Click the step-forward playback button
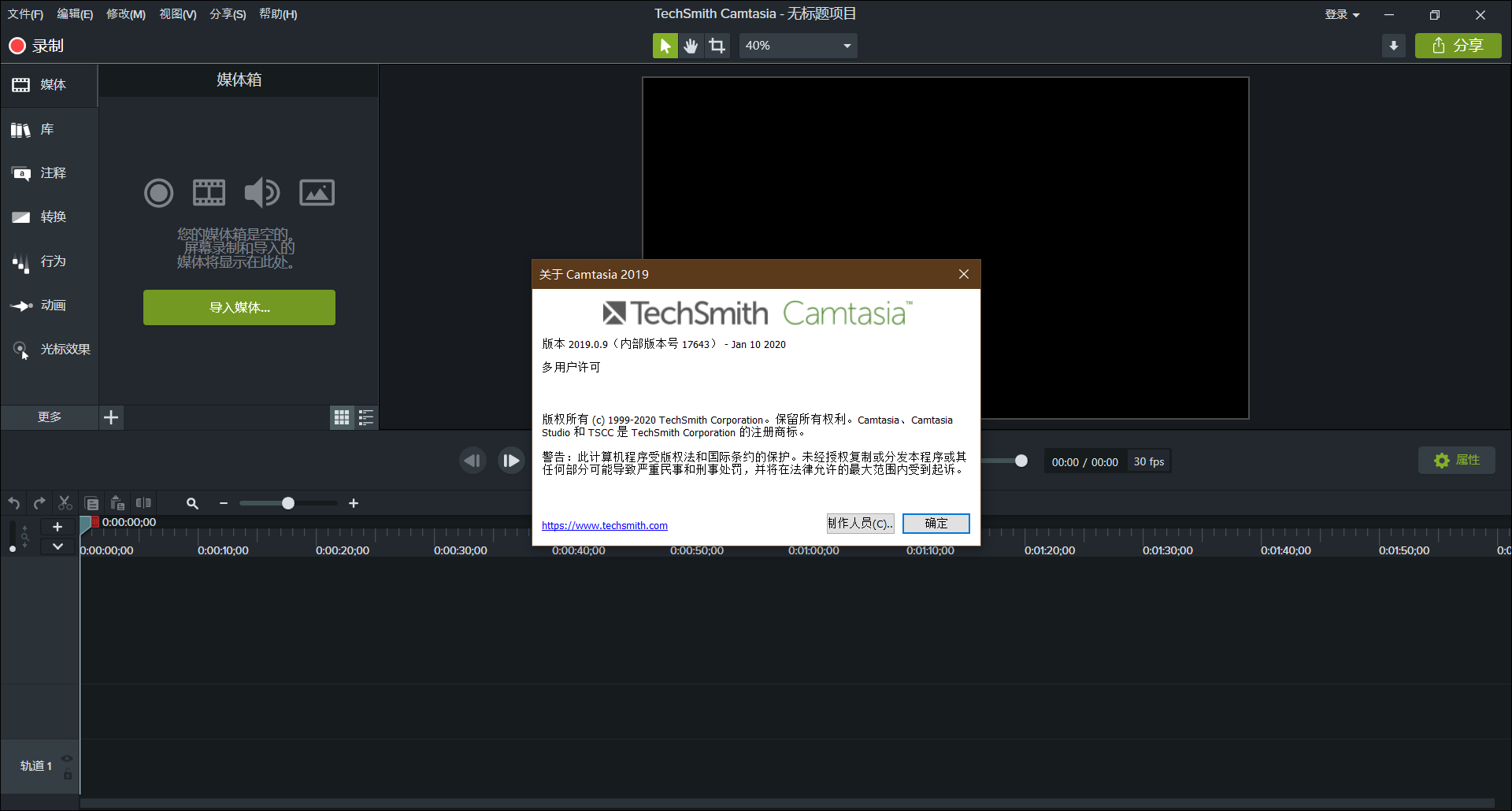The width and height of the screenshot is (1512, 811). [511, 461]
